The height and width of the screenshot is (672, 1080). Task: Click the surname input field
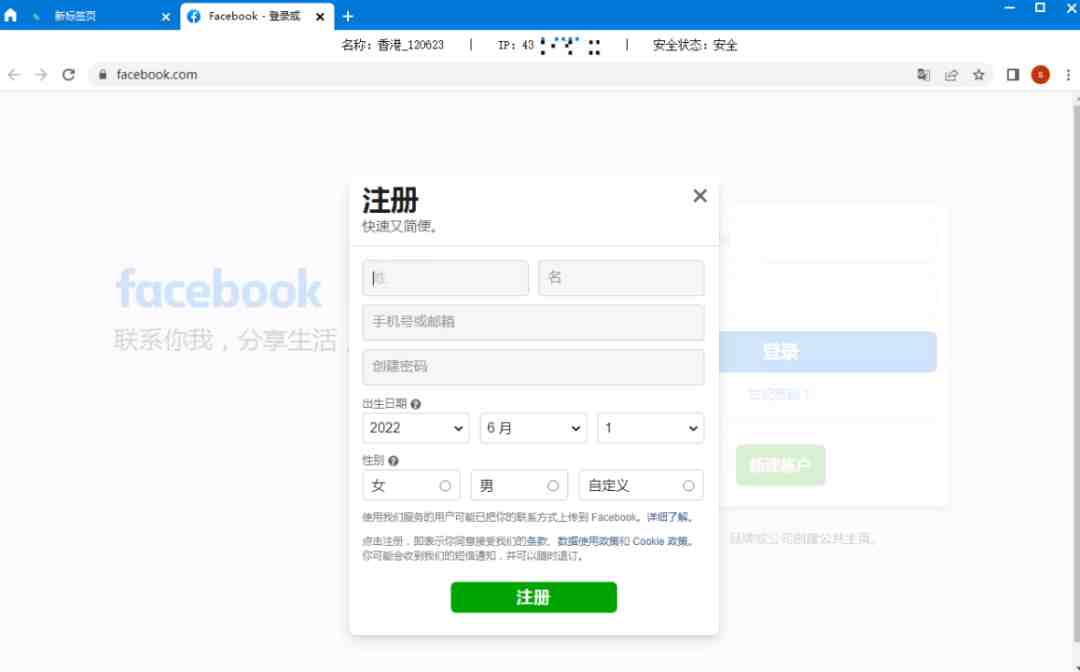tap(445, 277)
